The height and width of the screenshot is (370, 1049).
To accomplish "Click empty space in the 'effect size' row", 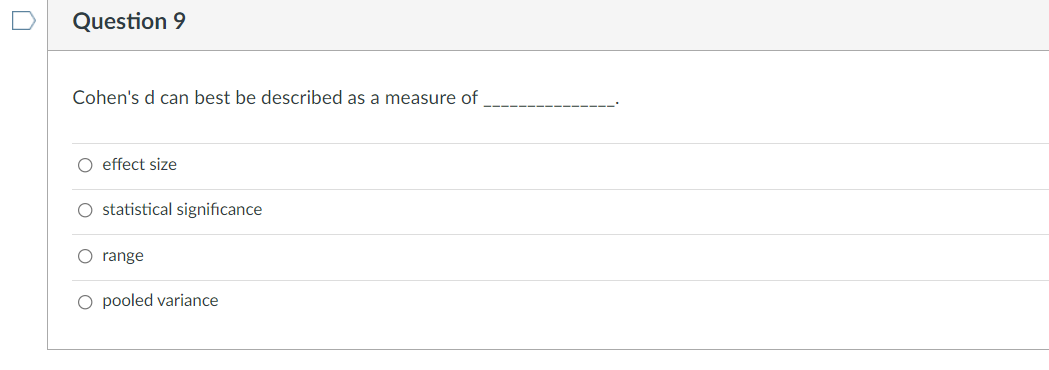I will [x=602, y=165].
